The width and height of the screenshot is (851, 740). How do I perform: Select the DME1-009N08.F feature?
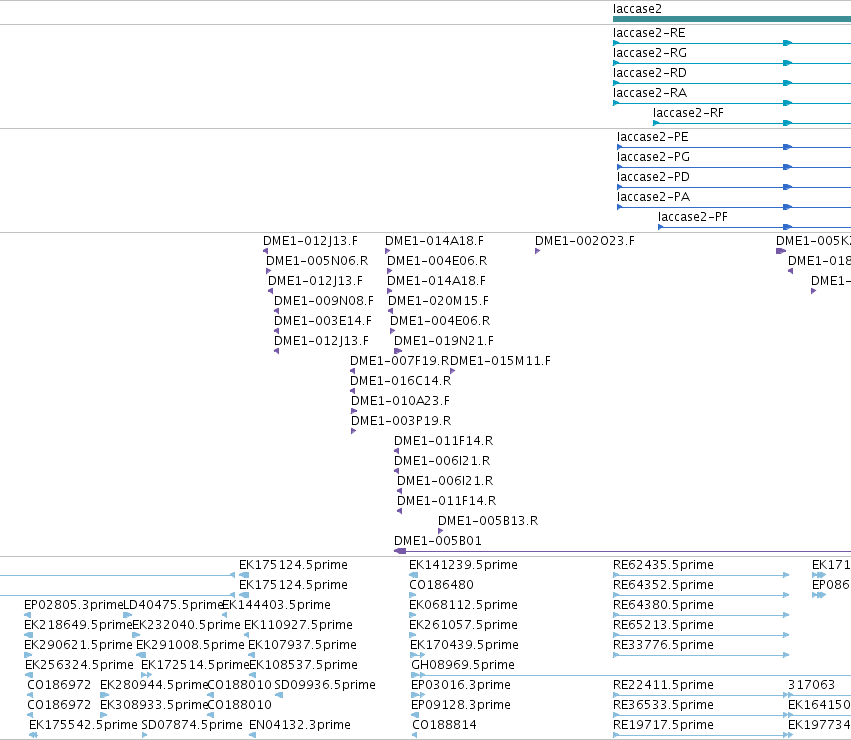(323, 301)
